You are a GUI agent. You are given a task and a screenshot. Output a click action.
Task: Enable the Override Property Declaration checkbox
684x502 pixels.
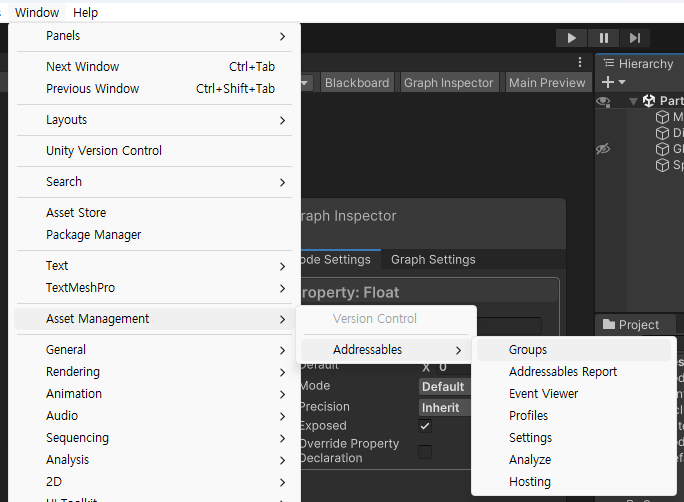click(x=425, y=451)
